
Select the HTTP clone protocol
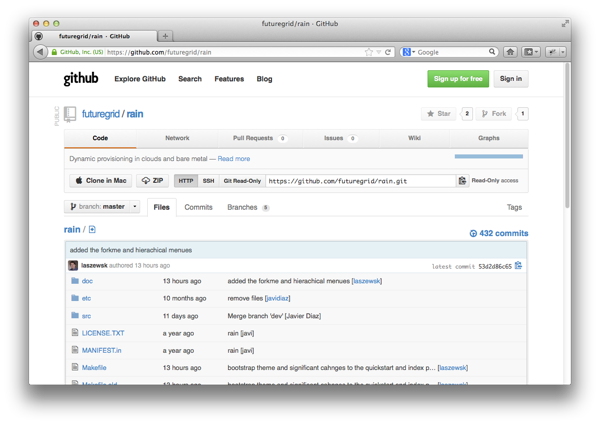(x=186, y=181)
